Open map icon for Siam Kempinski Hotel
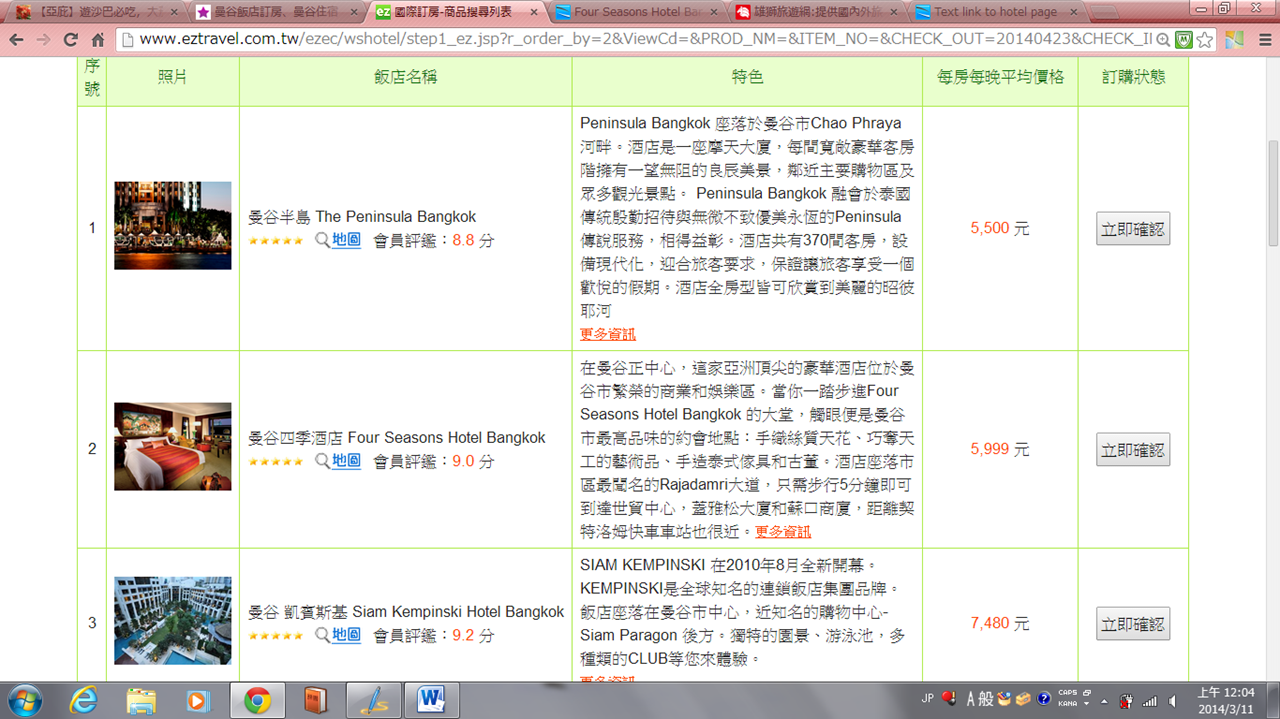The image size is (1280, 719). [x=322, y=635]
